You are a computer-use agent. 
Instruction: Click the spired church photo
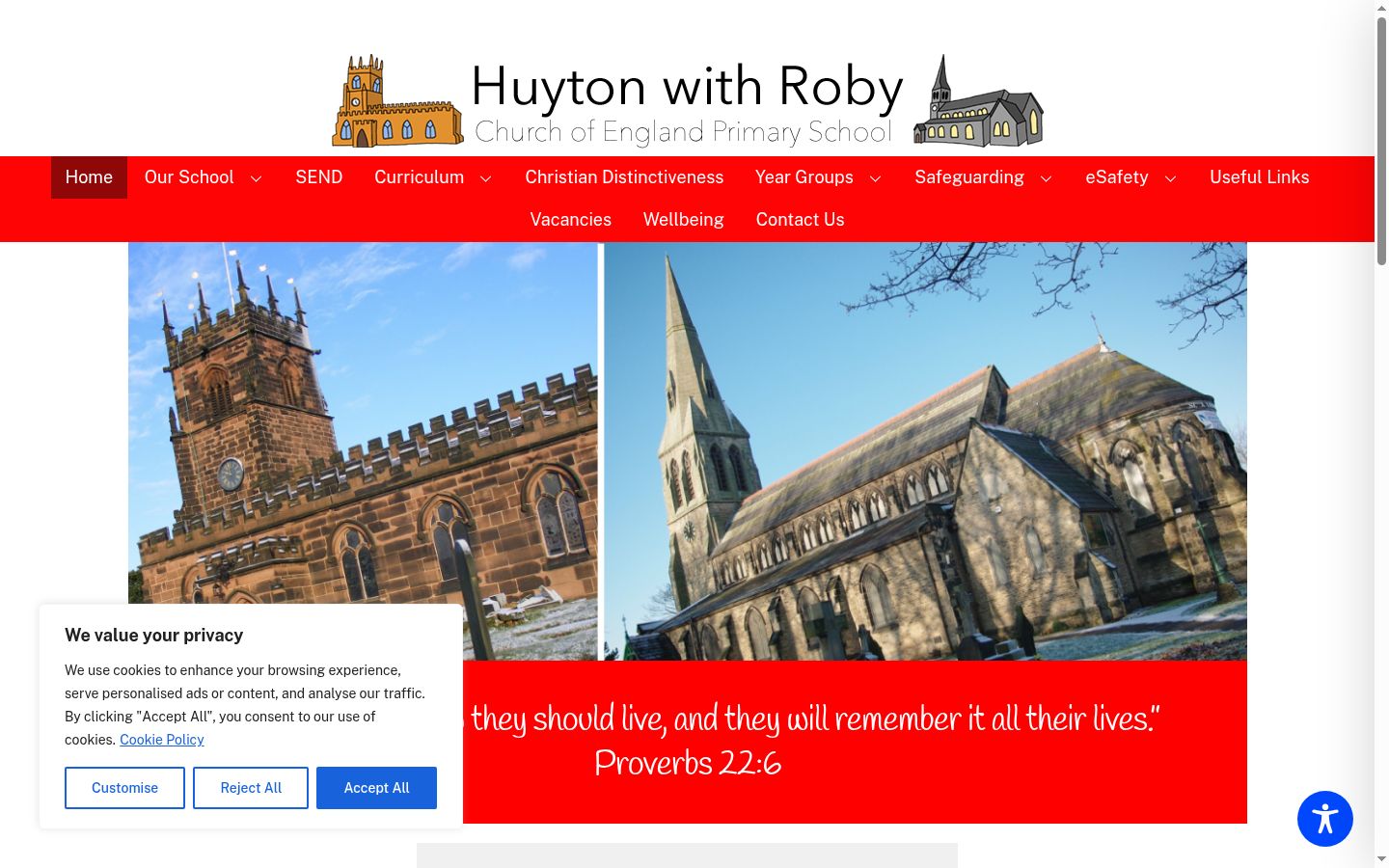tap(925, 451)
